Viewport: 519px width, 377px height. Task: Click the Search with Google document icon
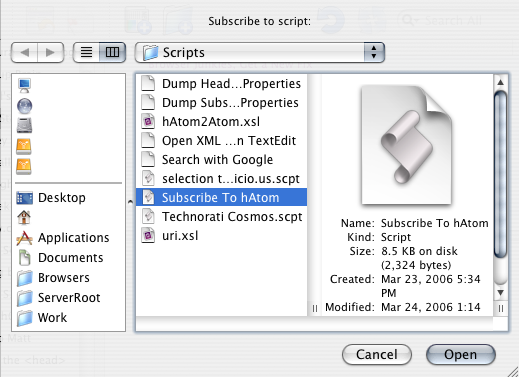tap(148, 159)
